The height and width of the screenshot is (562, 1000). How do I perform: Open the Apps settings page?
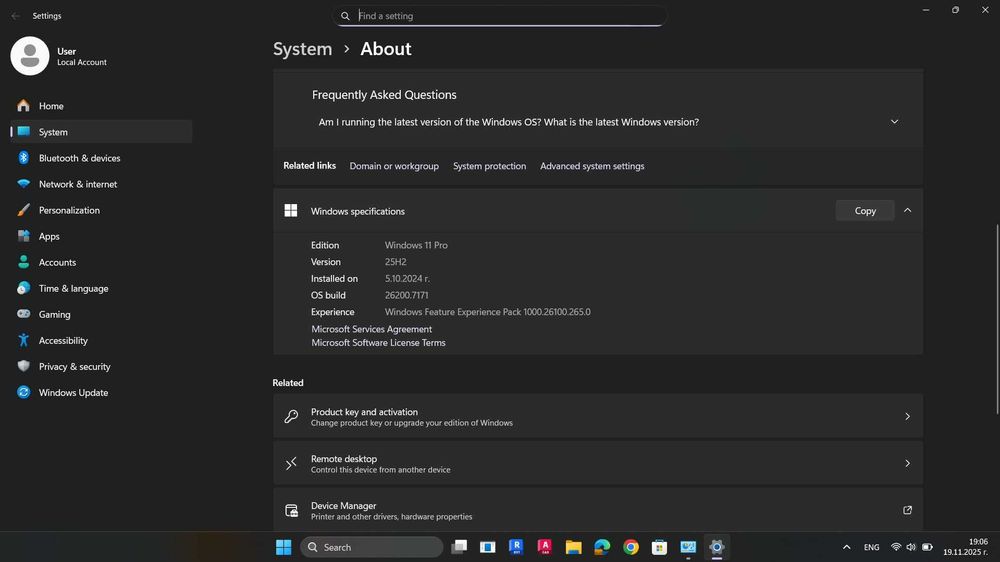[x=101, y=237]
